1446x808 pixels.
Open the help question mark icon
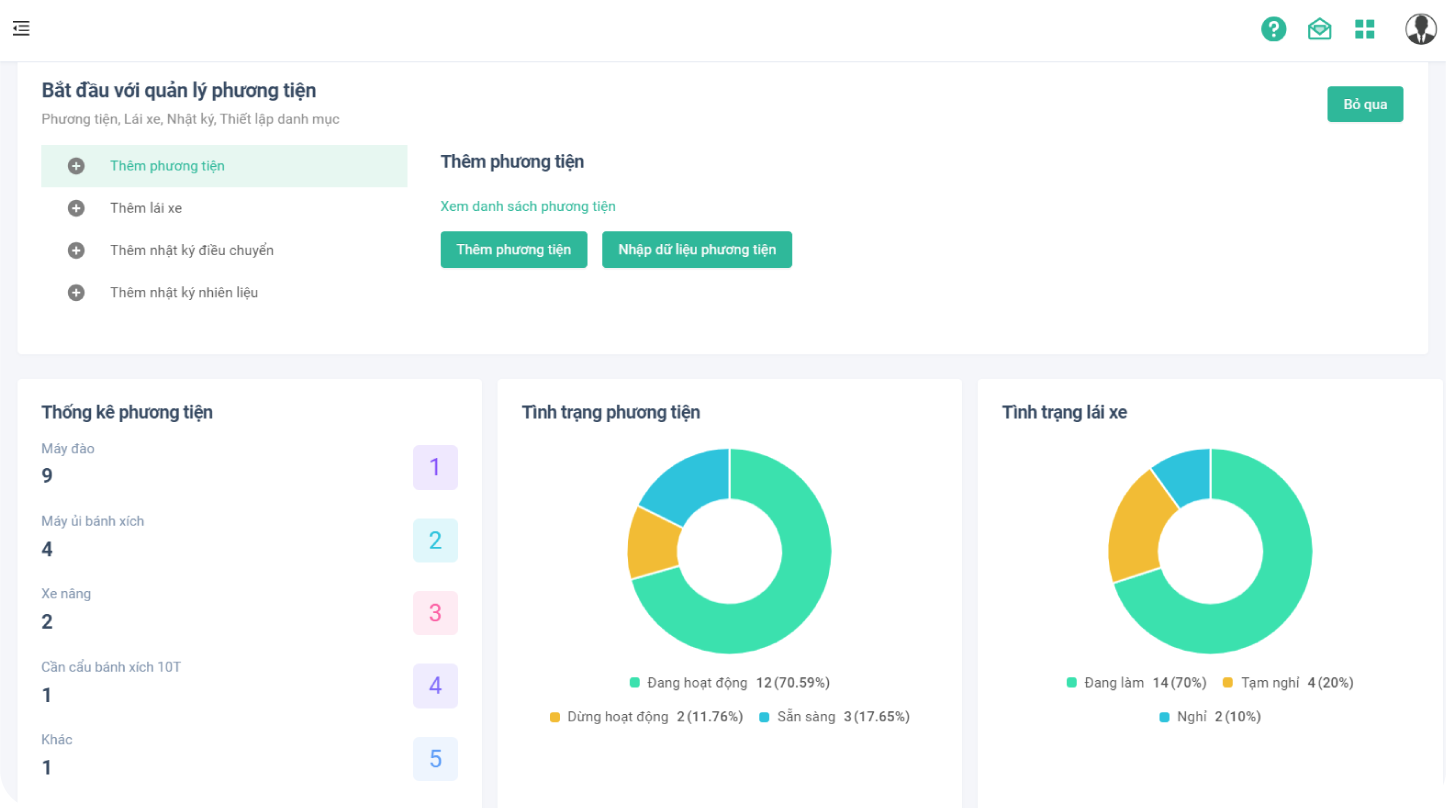pyautogui.click(x=1273, y=29)
